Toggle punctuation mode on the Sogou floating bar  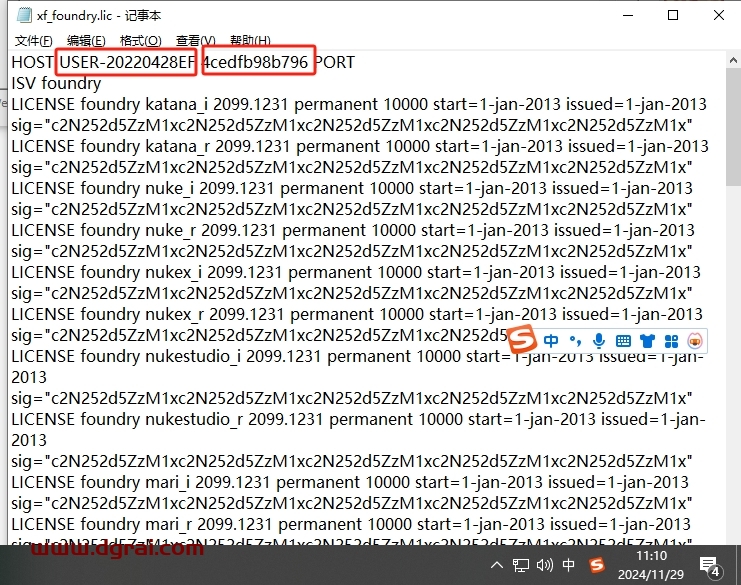click(575, 341)
